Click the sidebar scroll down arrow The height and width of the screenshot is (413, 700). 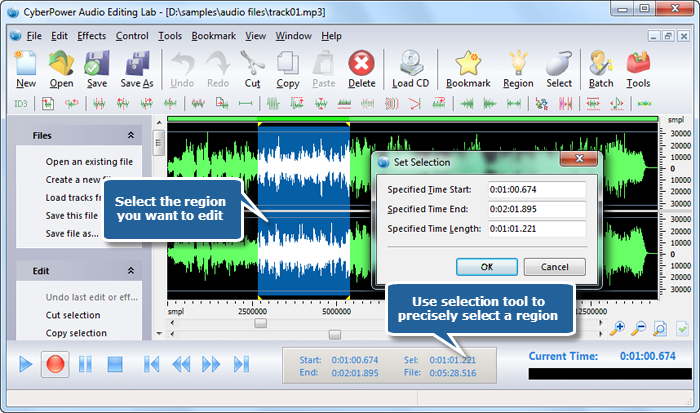click(x=159, y=333)
